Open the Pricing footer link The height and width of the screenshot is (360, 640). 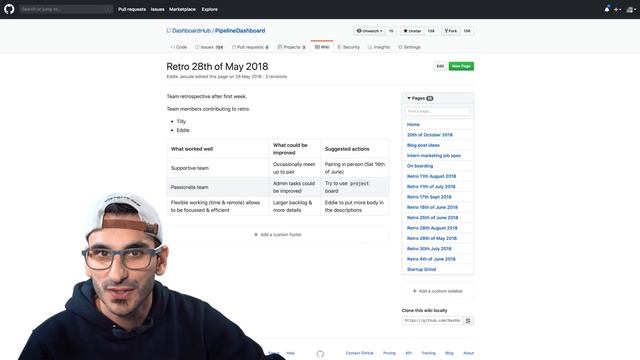[x=389, y=353]
